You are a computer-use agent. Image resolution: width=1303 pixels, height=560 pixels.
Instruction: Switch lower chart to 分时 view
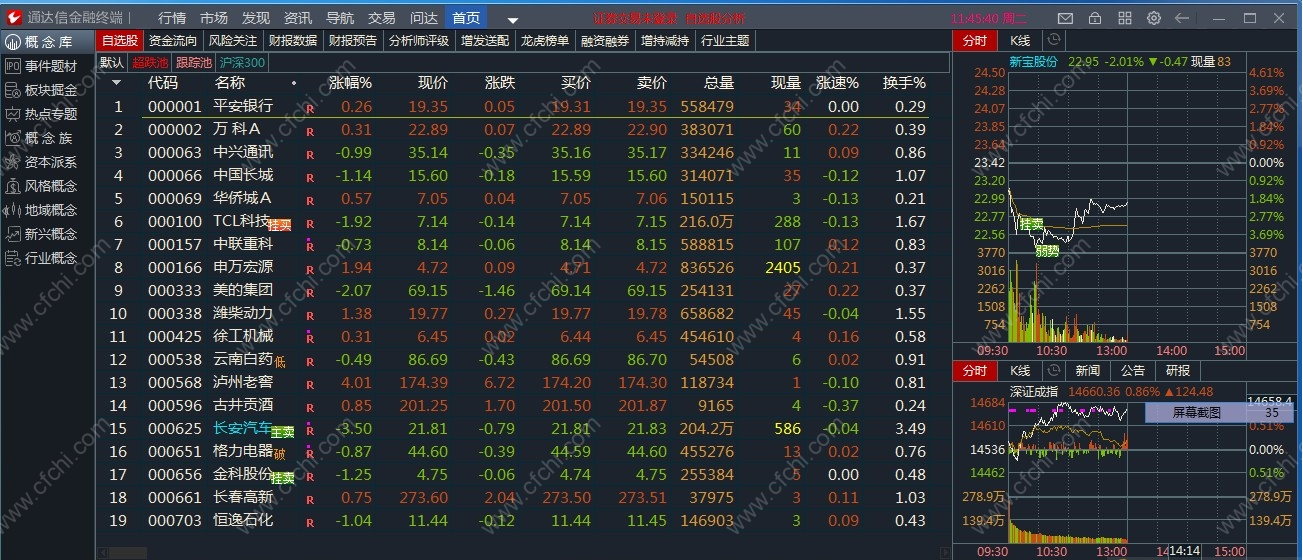pos(974,371)
